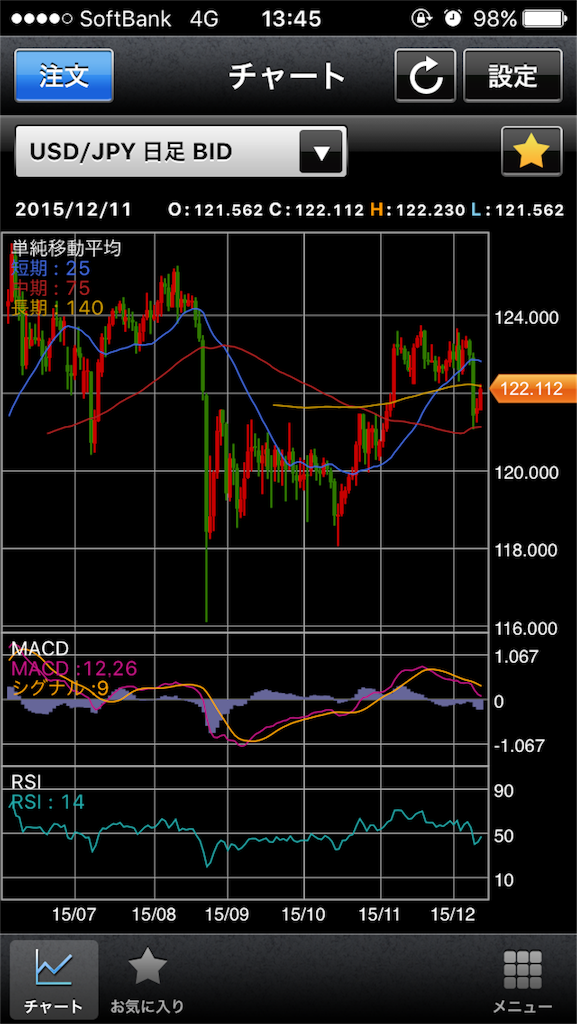Select the rotation lock status icon
This screenshot has height=1024, width=577.
pyautogui.click(x=424, y=19)
